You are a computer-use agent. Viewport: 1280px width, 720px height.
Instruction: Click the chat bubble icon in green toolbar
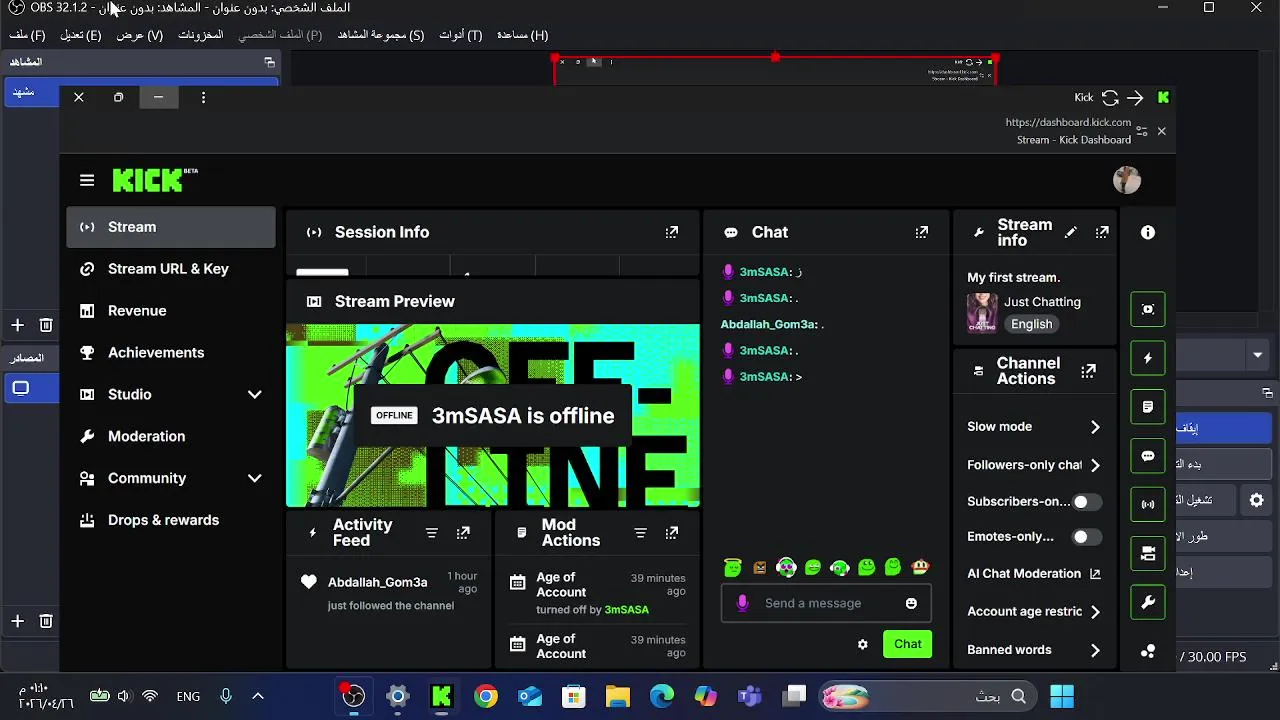click(x=1148, y=456)
